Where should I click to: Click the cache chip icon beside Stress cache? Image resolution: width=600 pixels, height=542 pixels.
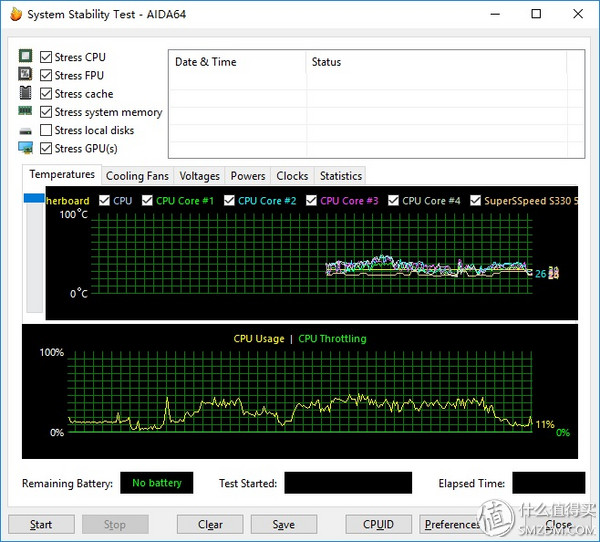click(26, 93)
